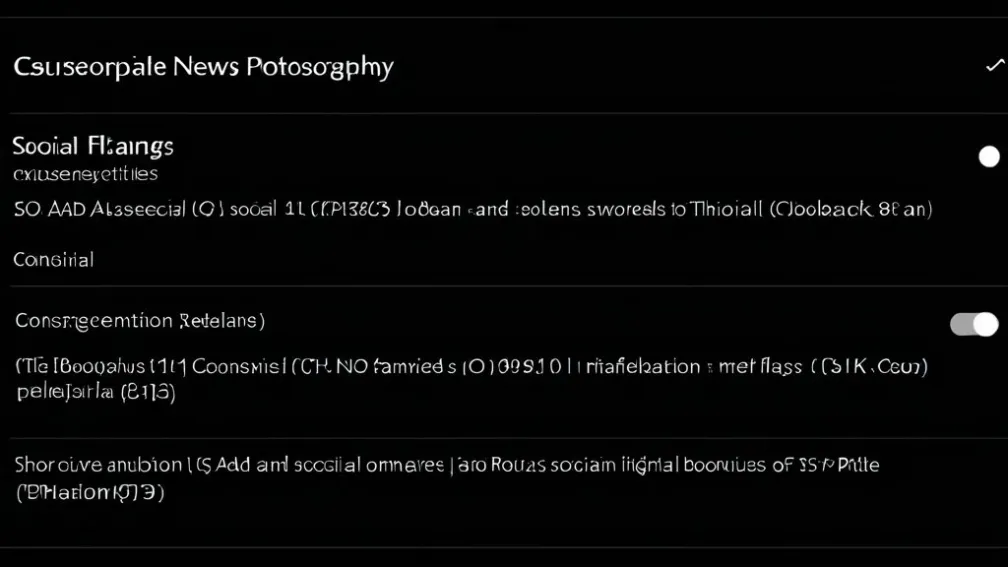Viewport: 1008px width, 567px height.
Task: Open the Csuseorpale News Potosogphy header
Action: (x=203, y=67)
